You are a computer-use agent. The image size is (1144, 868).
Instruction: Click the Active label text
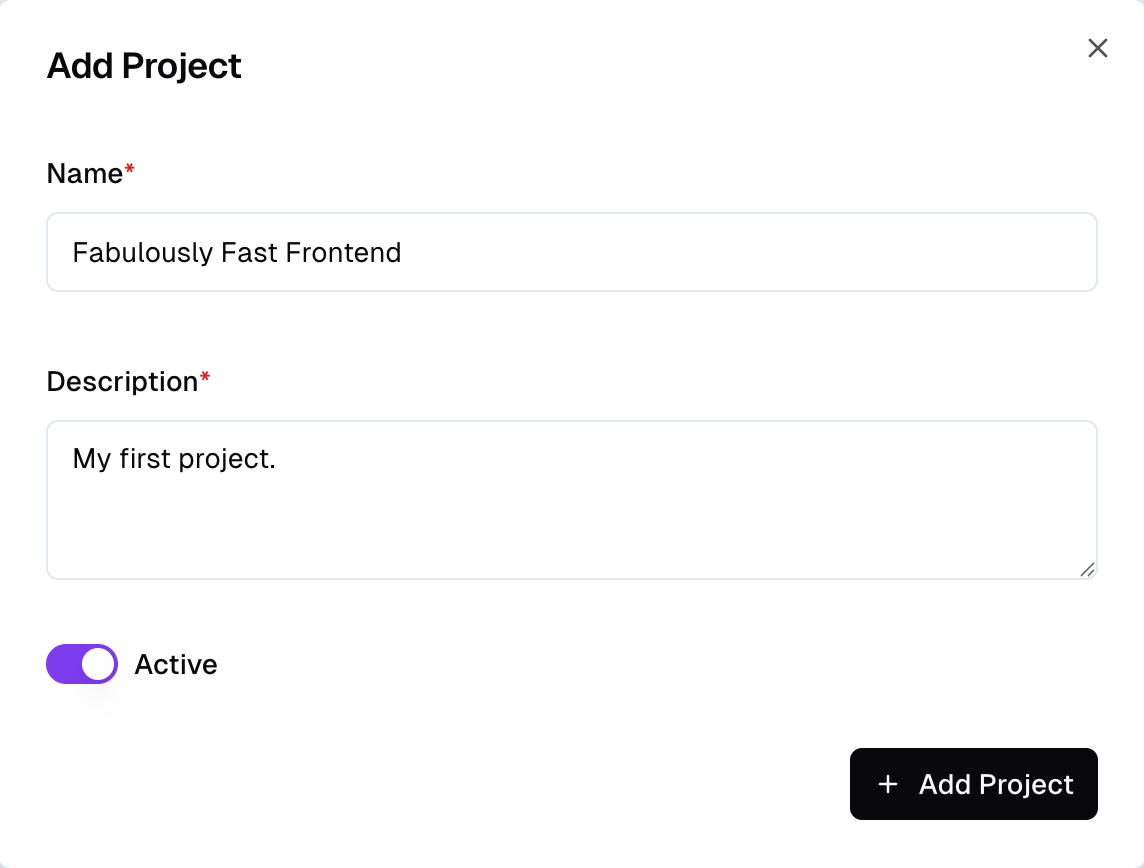pos(176,664)
